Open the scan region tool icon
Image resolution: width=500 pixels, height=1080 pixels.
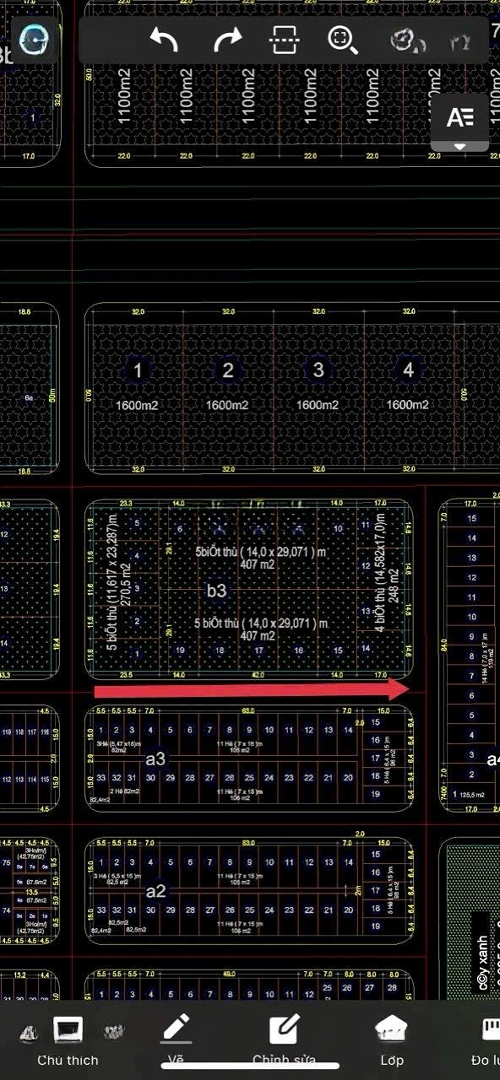click(284, 40)
